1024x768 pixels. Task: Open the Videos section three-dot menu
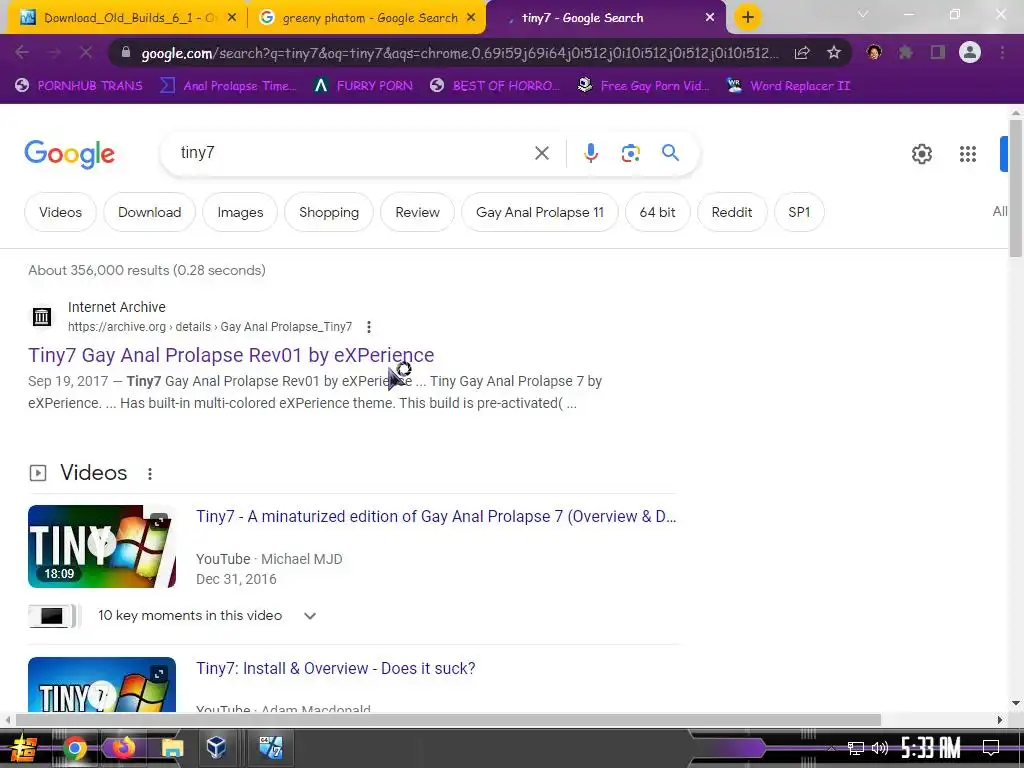point(150,474)
